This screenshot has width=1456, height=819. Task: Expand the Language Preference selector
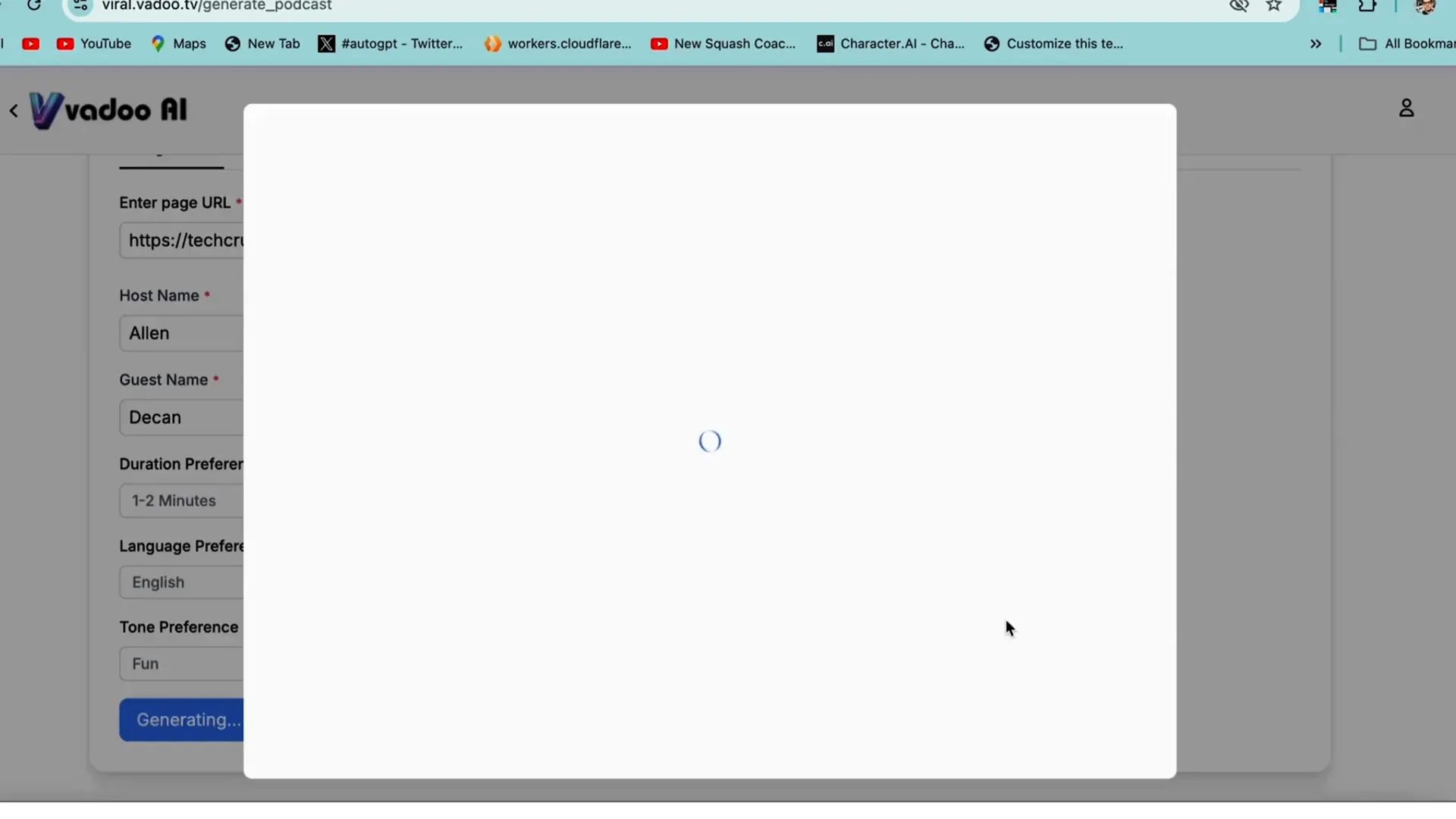click(x=182, y=581)
